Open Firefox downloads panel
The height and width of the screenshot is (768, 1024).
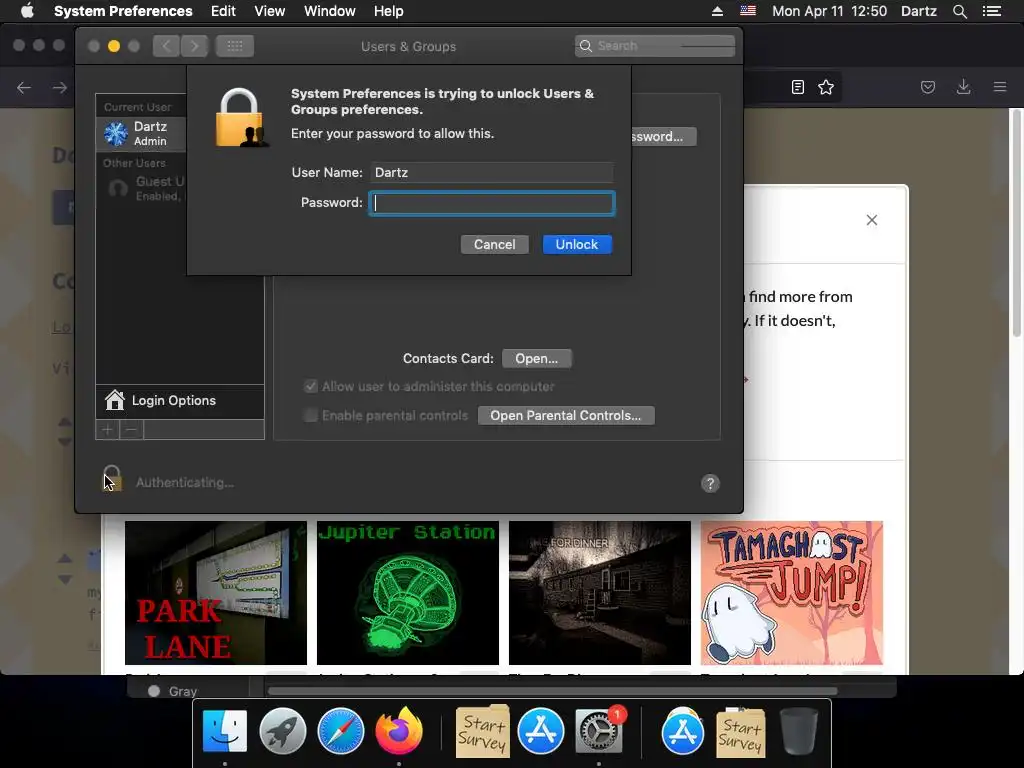tap(963, 87)
